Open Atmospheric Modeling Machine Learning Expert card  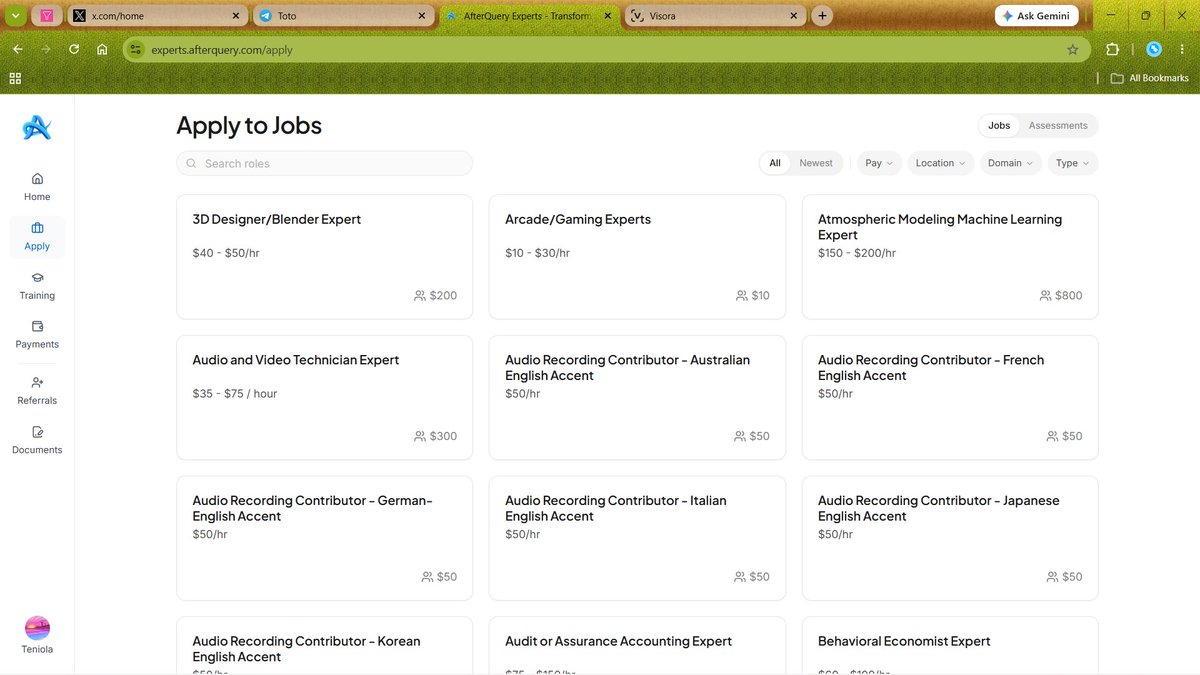[950, 257]
